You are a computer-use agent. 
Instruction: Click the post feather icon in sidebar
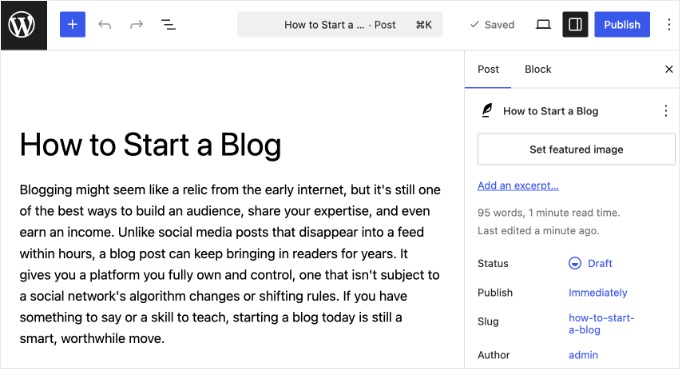click(487, 111)
